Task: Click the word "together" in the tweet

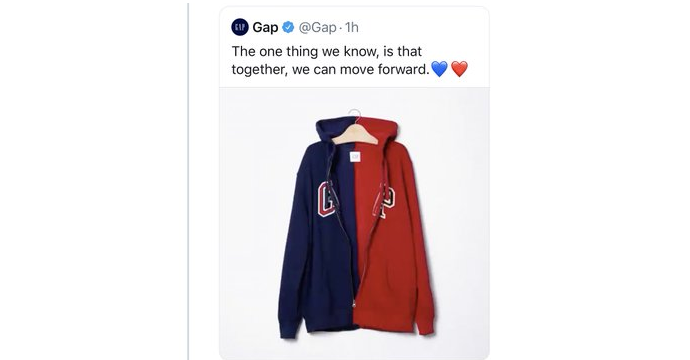Action: coord(258,70)
